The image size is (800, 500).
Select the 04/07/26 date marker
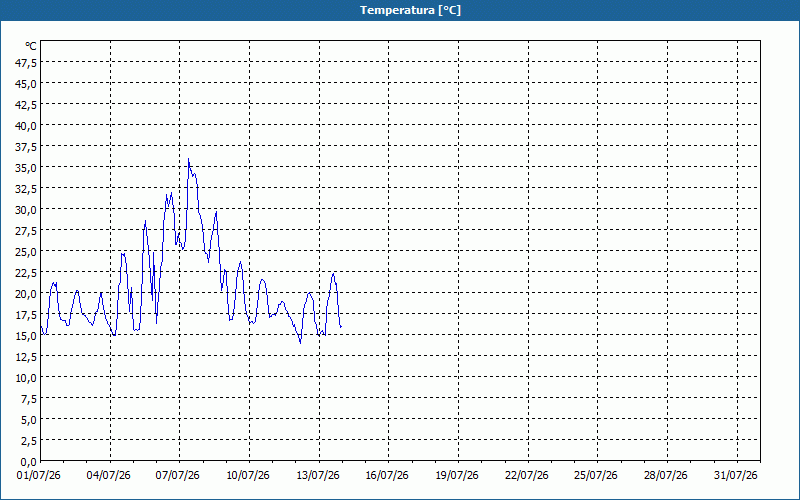(x=108, y=476)
